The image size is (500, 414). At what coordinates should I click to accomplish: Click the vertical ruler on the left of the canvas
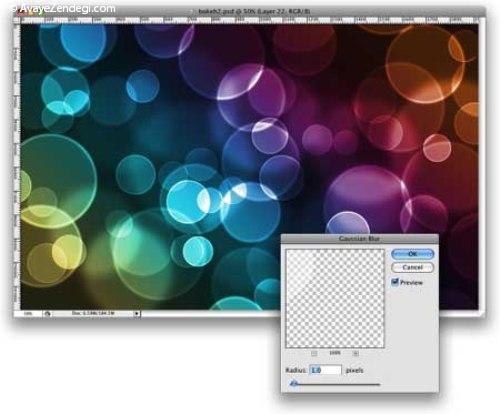pyautogui.click(x=17, y=167)
